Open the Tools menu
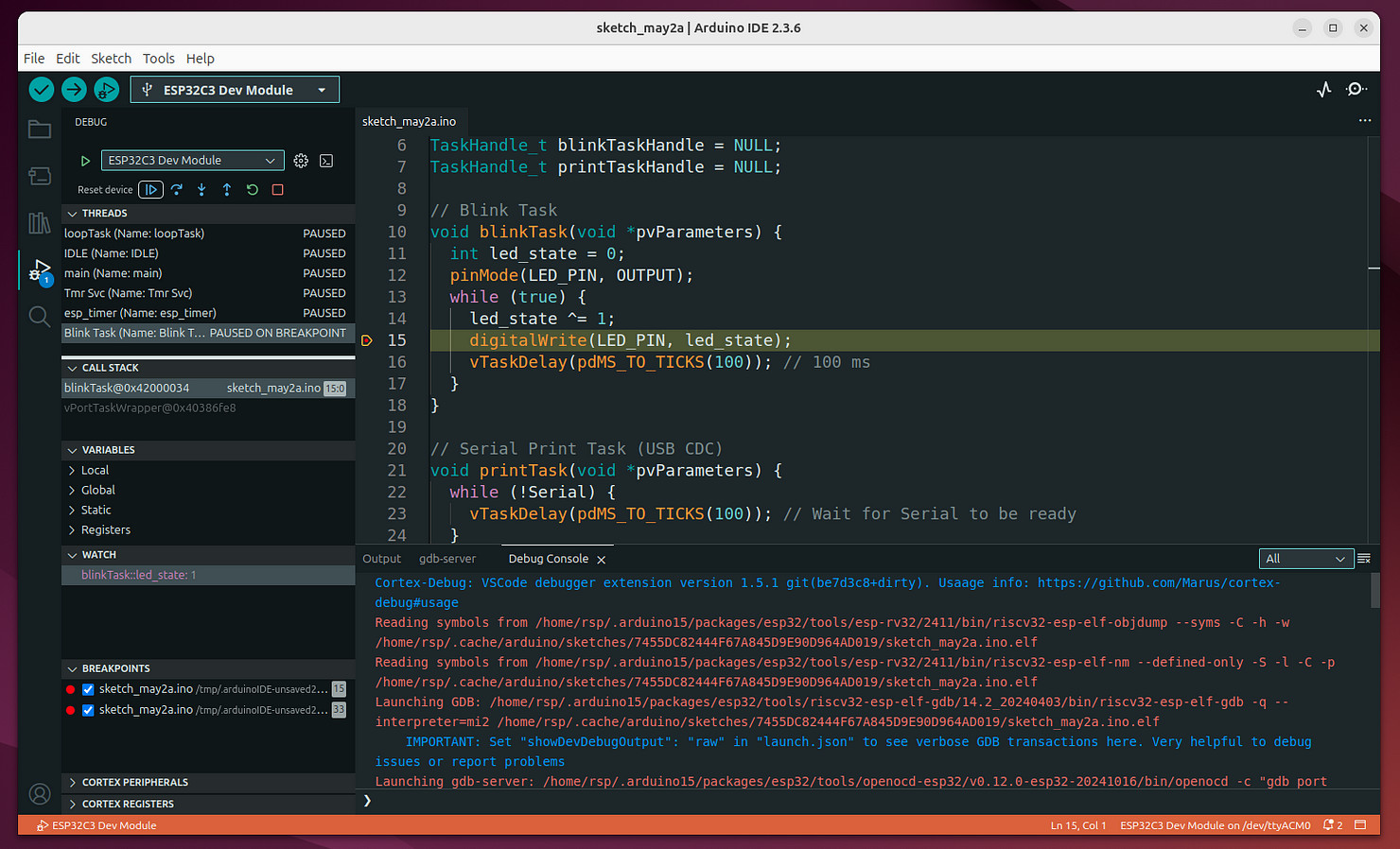Screen dimensions: 1400x849 (159, 59)
